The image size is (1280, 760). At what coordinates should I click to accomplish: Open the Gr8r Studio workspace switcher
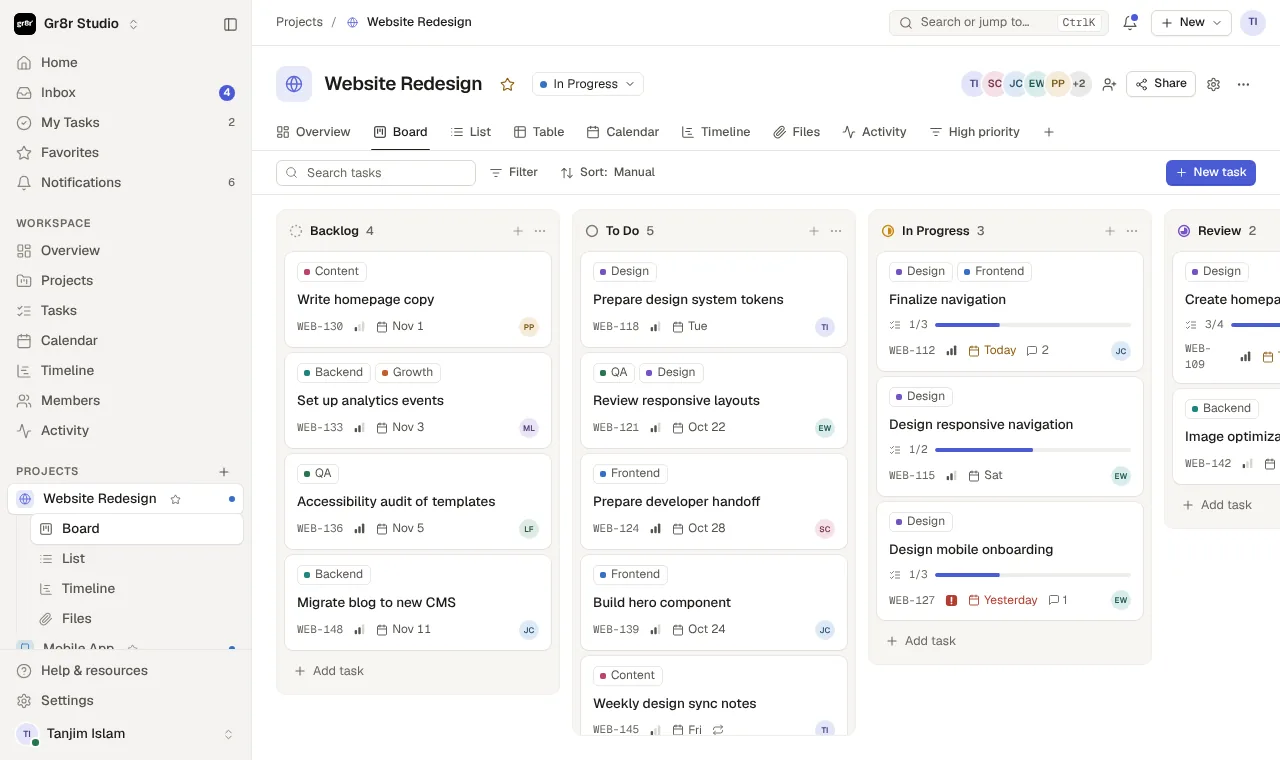77,24
